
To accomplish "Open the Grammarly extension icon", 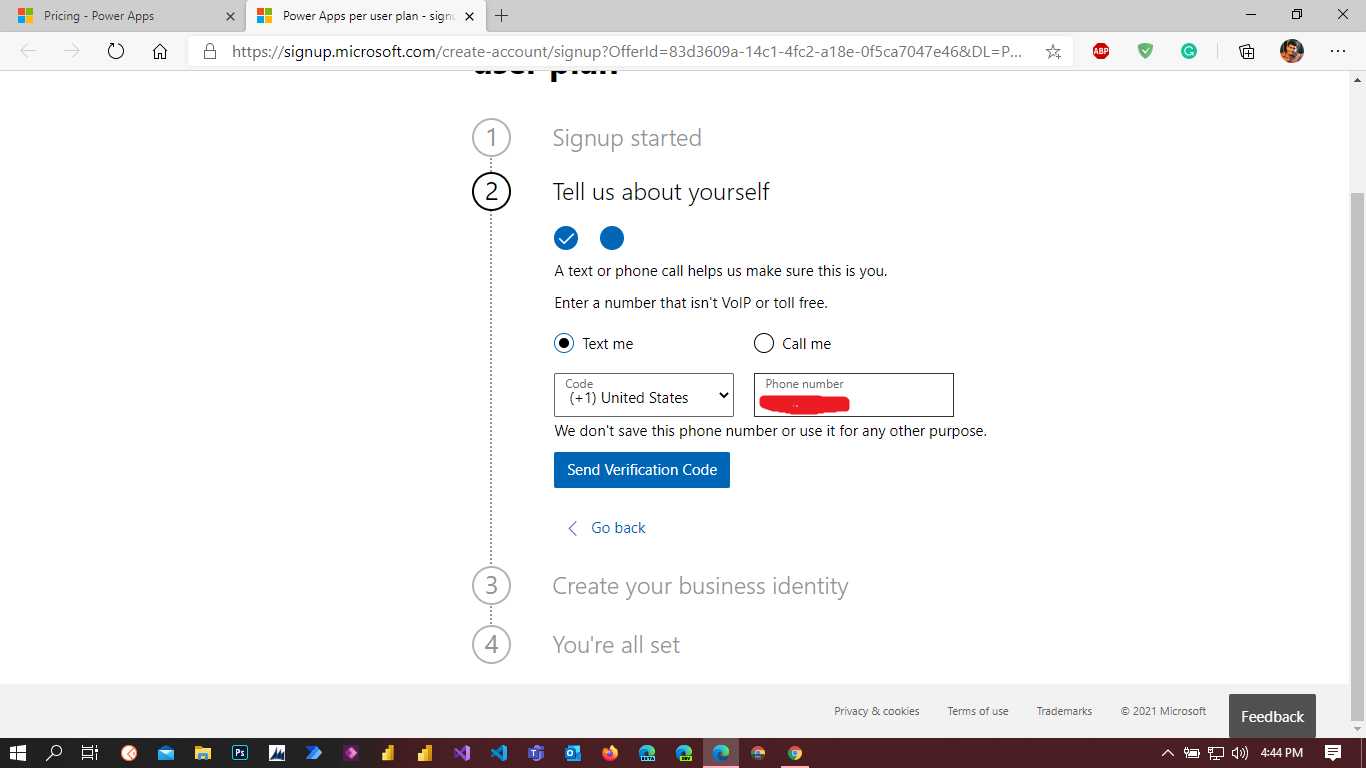I will pos(1189,51).
